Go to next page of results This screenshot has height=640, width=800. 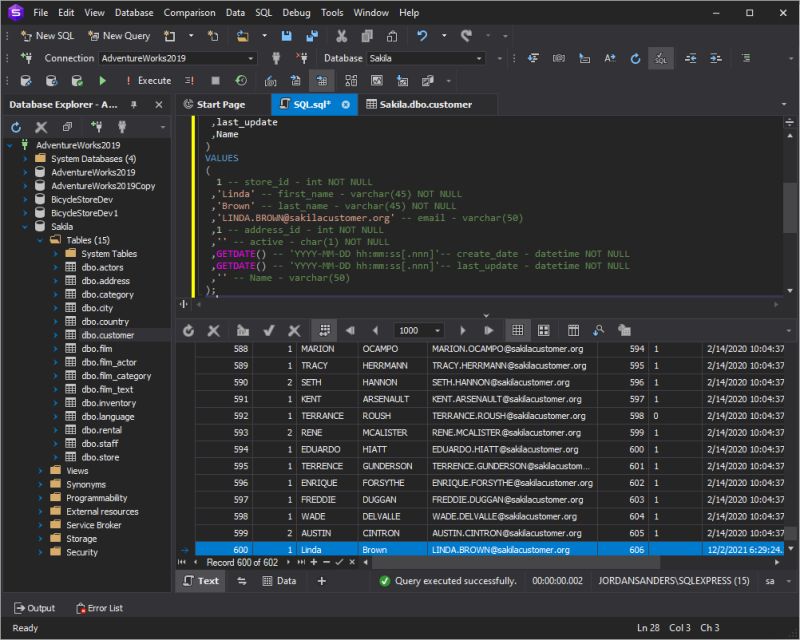462,330
